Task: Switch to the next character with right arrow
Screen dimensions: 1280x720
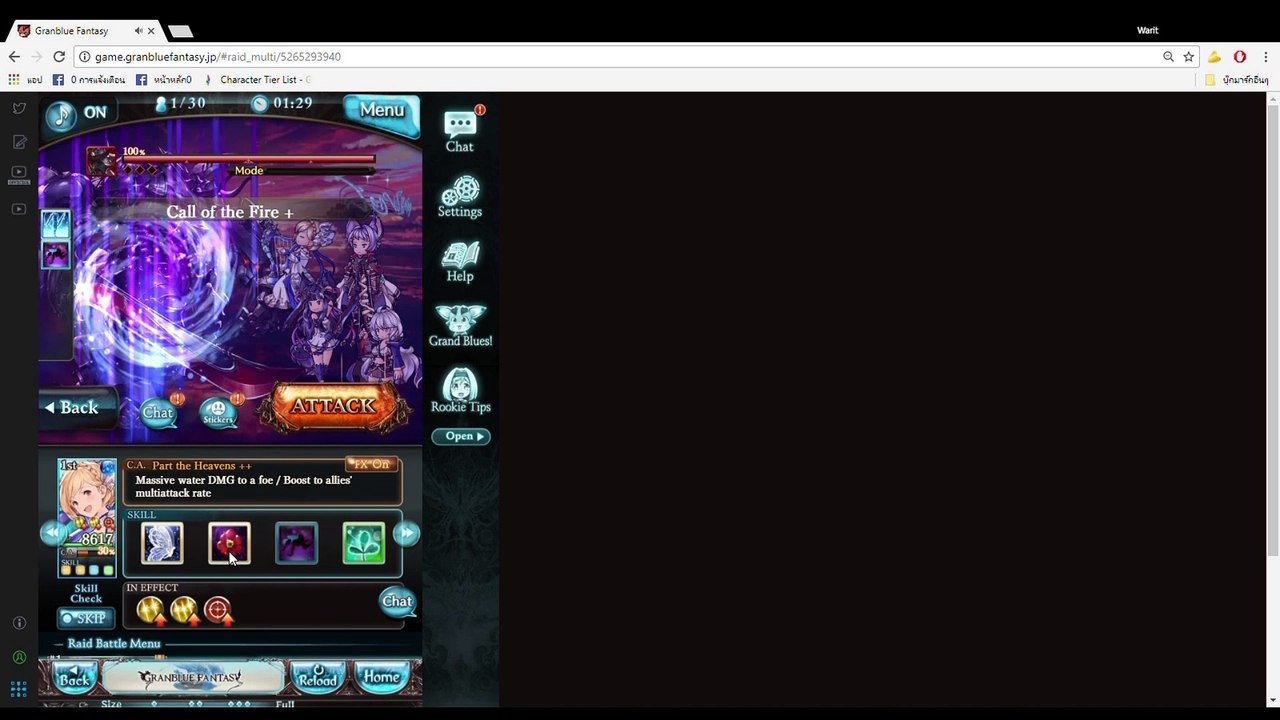Action: tap(407, 533)
